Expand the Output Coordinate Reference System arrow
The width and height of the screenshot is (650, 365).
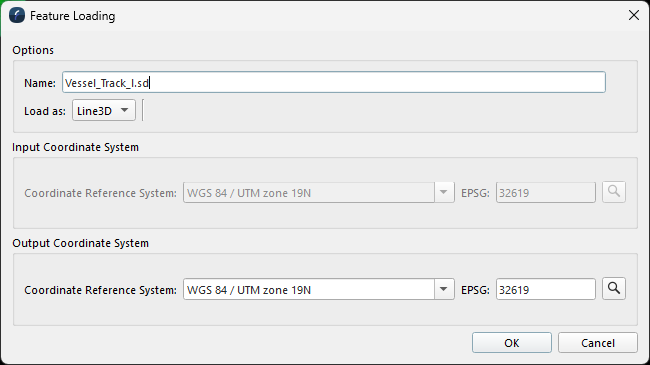444,289
